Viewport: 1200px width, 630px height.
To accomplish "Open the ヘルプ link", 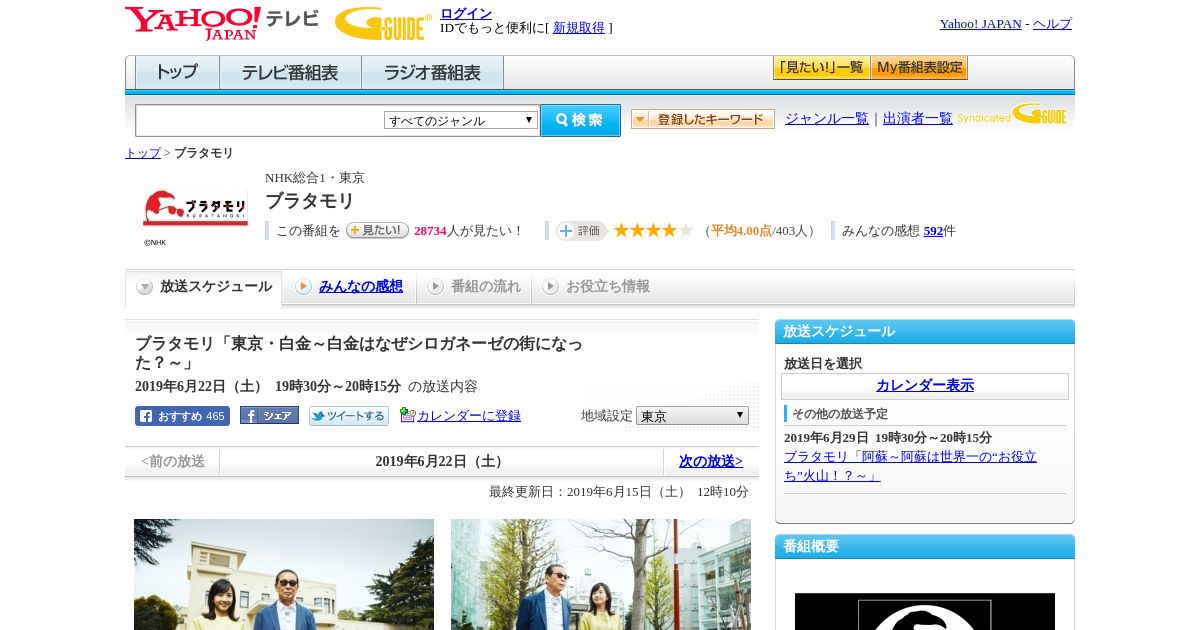I will point(1052,24).
